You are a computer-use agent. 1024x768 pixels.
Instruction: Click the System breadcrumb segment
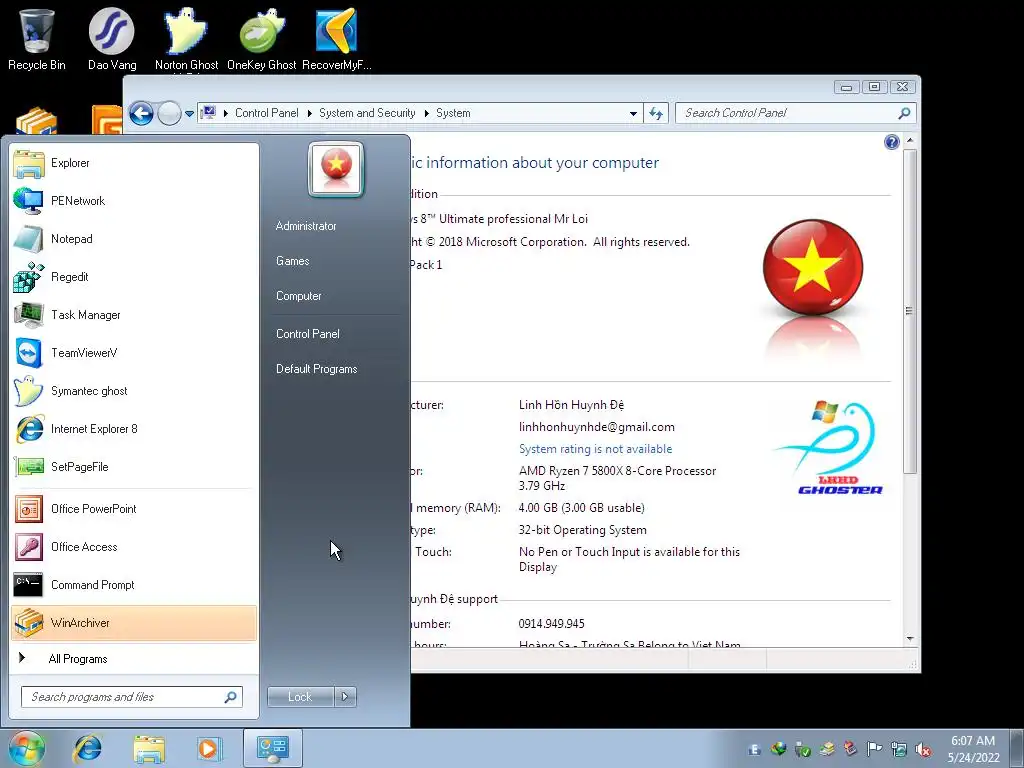[453, 114]
